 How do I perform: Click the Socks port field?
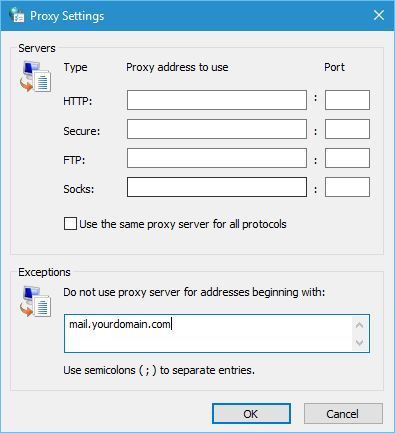[347, 187]
